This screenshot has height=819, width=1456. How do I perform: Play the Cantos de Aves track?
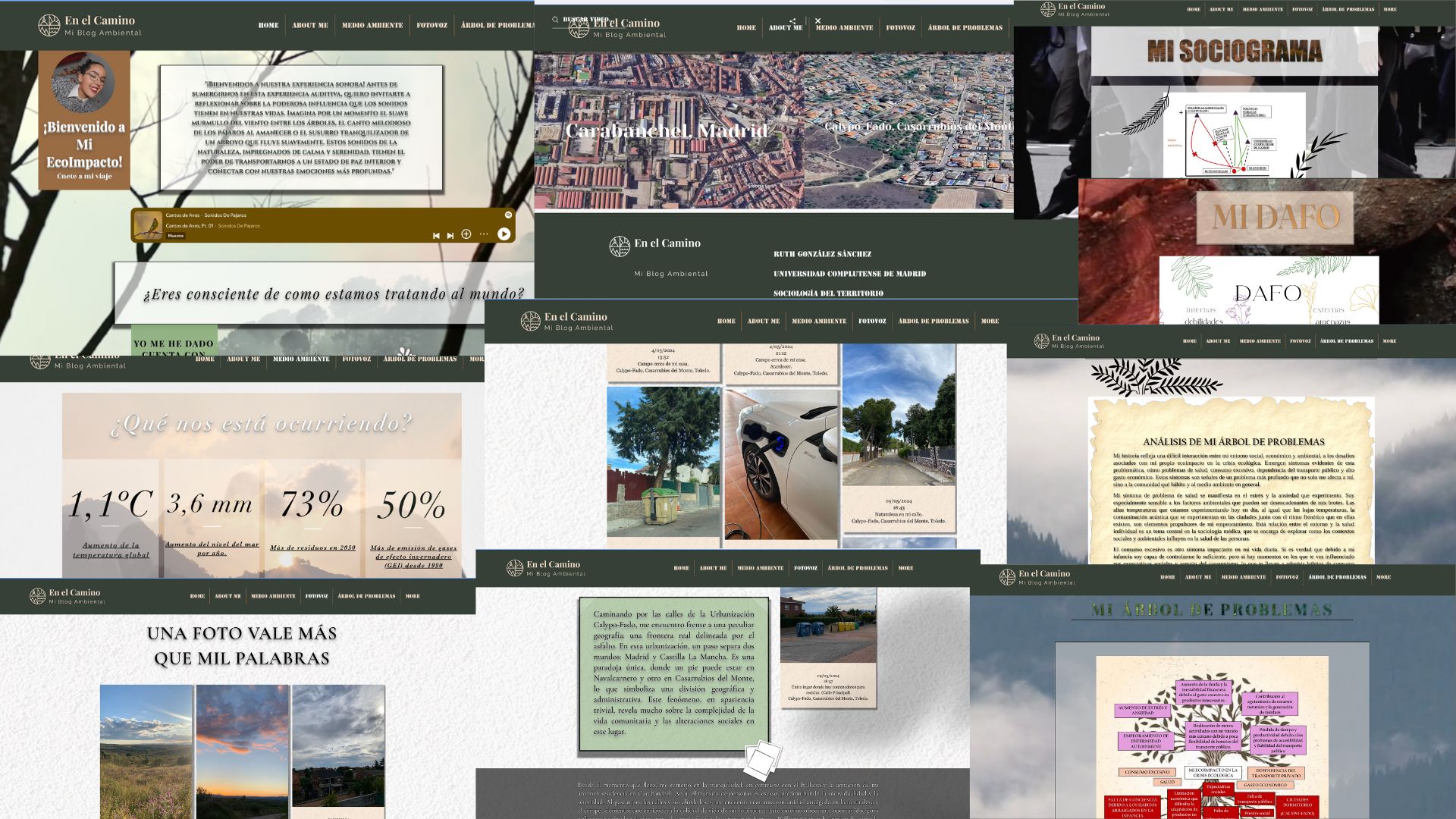tap(504, 234)
